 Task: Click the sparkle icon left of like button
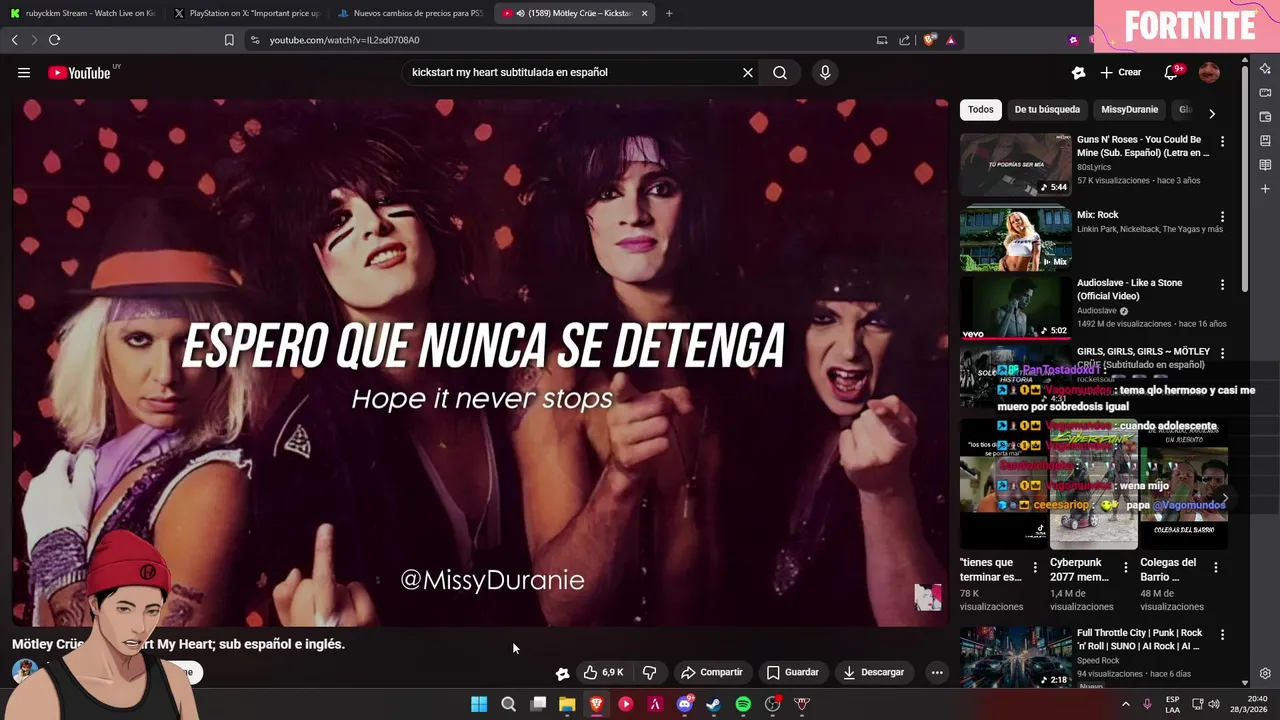point(563,673)
